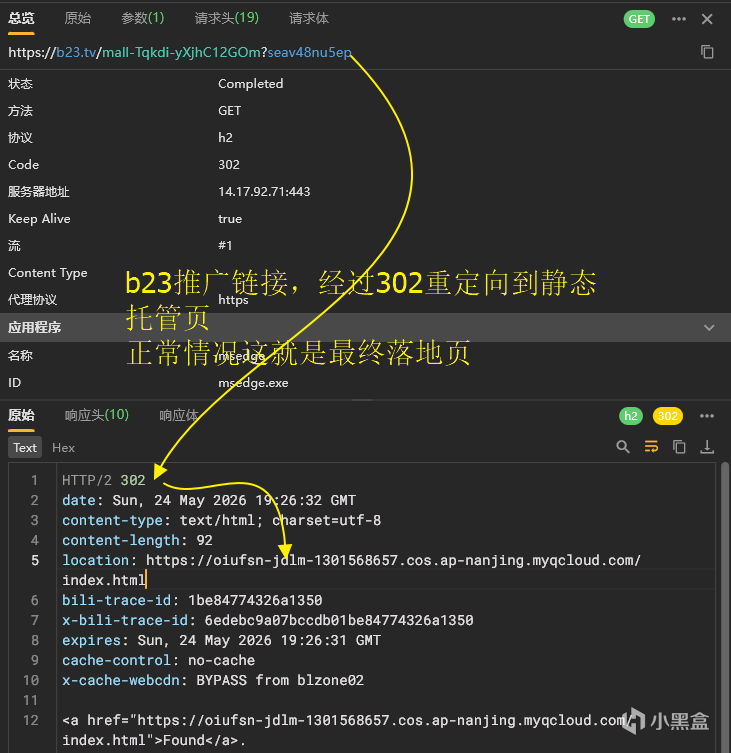Click the 服务器地址 label
The image size is (731, 753).
(38, 192)
